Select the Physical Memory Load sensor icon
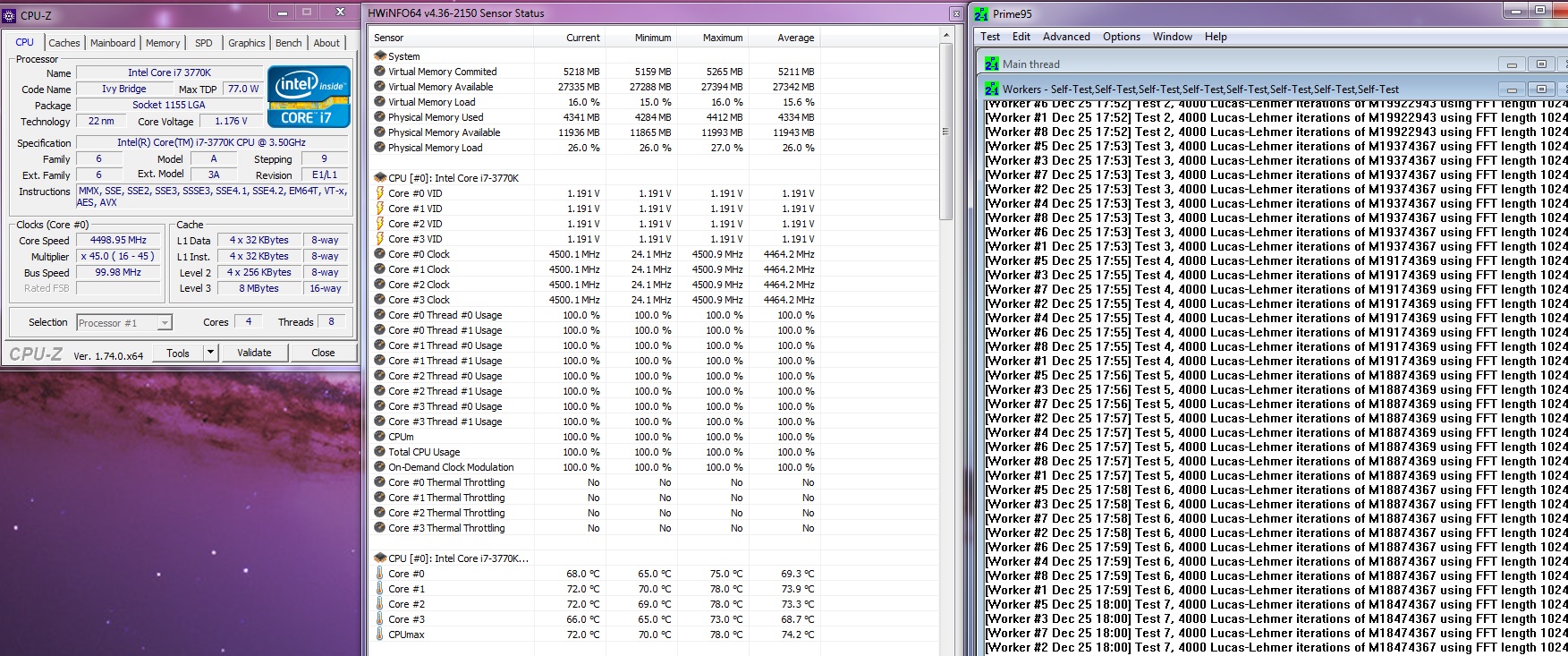1568x656 pixels. pos(380,147)
